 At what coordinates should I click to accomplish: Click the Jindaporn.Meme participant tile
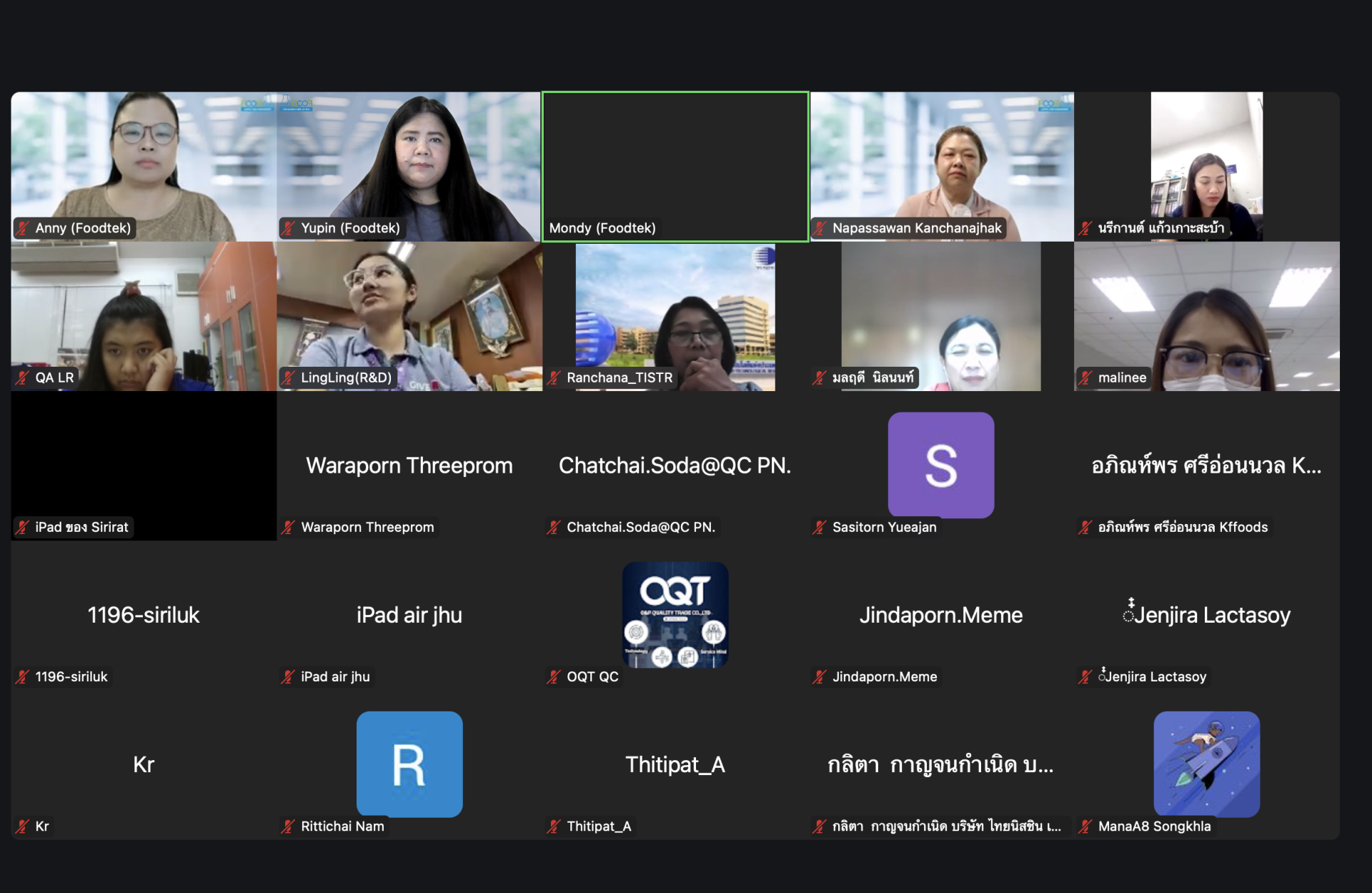pyautogui.click(x=941, y=615)
